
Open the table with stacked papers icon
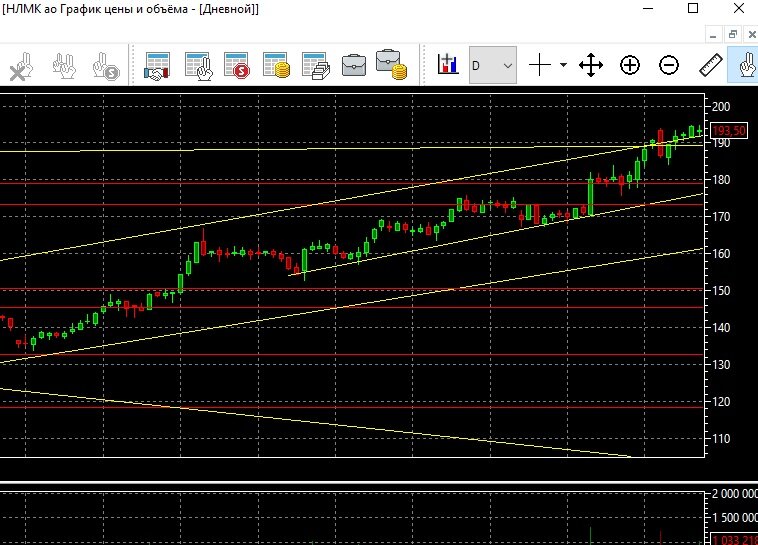click(315, 66)
